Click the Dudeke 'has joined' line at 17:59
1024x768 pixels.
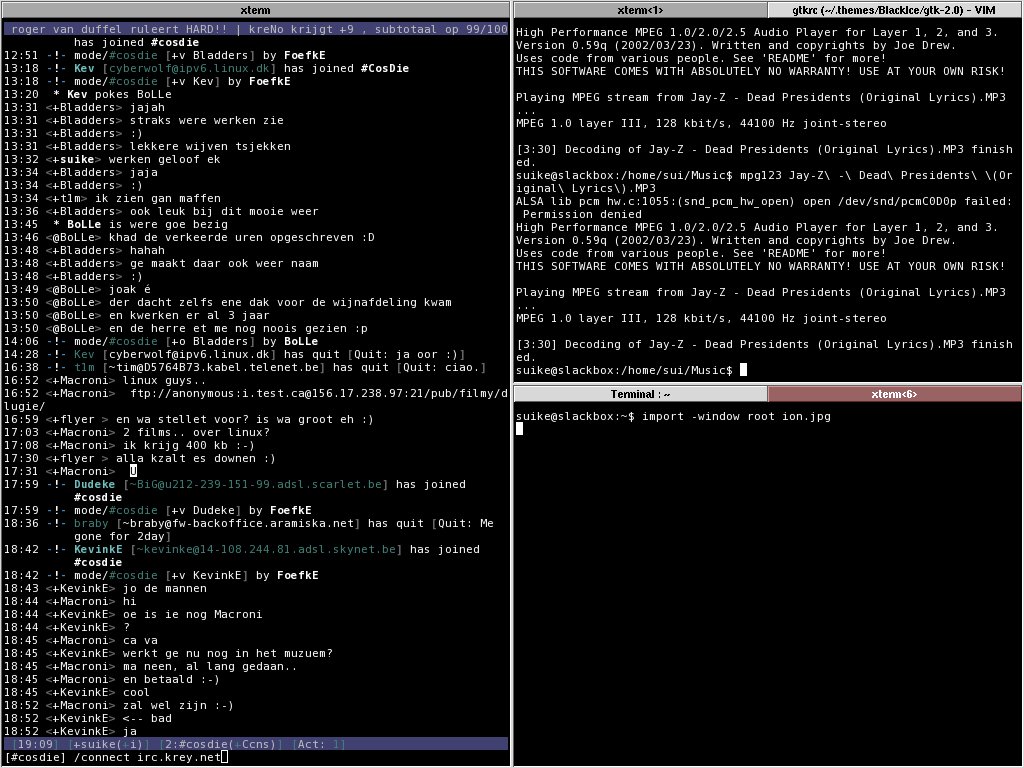[234, 490]
